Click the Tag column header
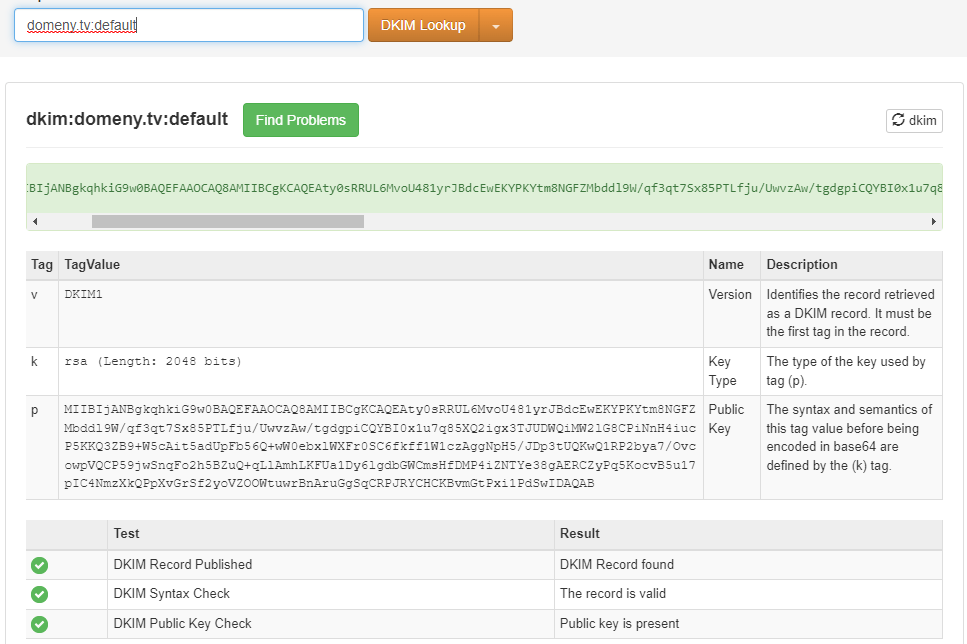This screenshot has height=644, width=967. tap(42, 265)
